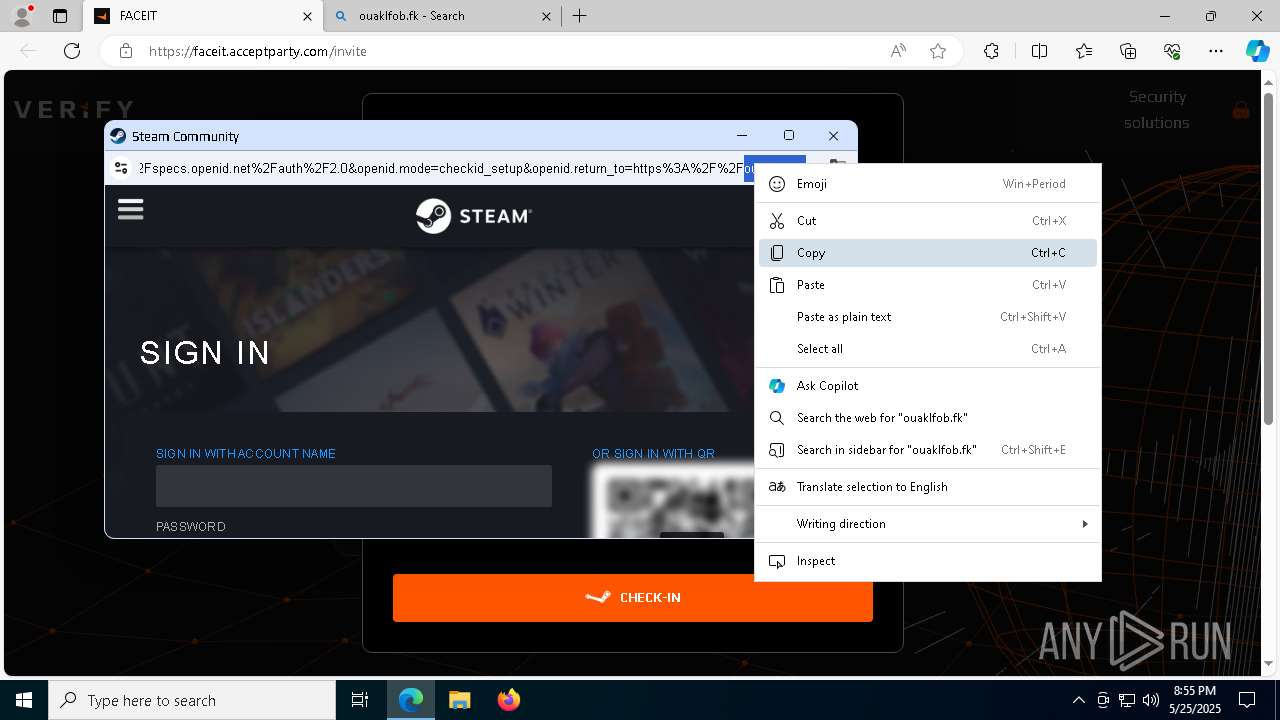The image size is (1280, 720).
Task: Open Firefox from the taskbar
Action: pos(508,700)
